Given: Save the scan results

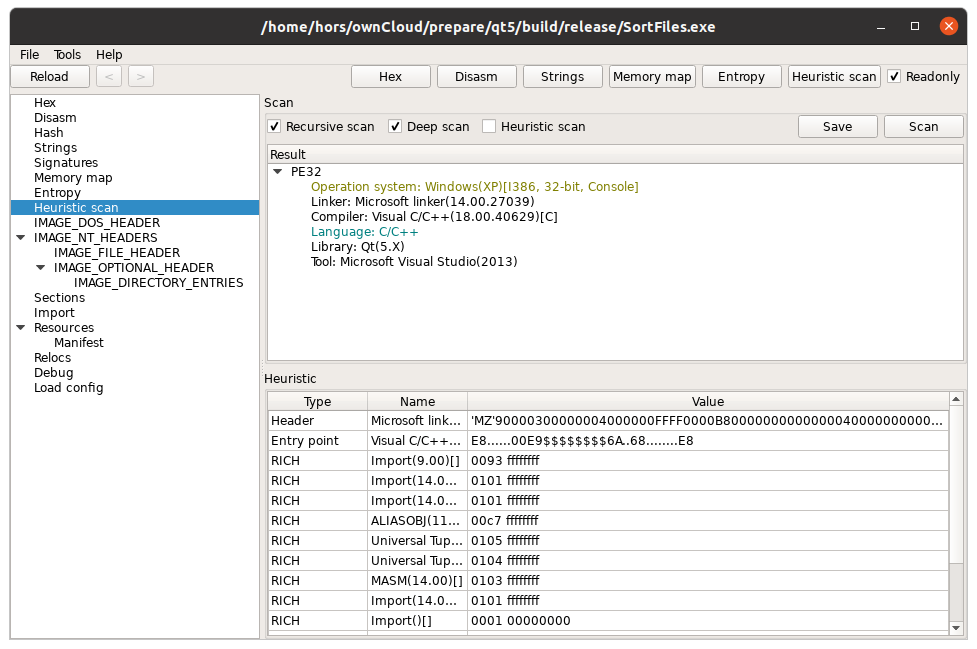Looking at the screenshot, I should click(x=837, y=126).
